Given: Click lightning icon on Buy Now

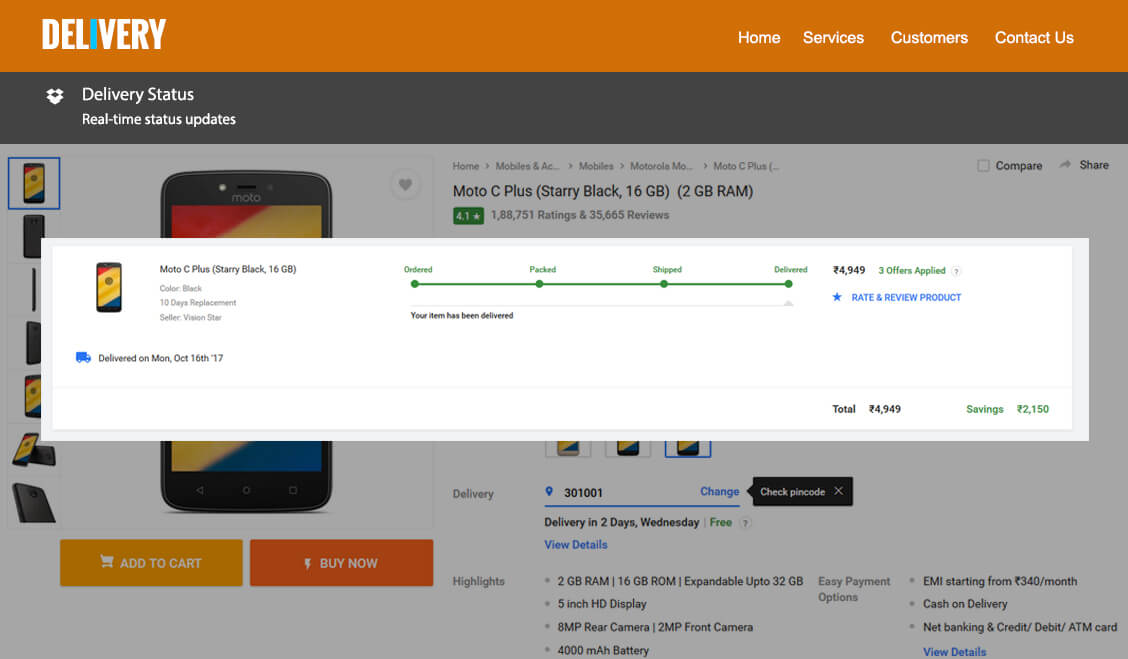Looking at the screenshot, I should tap(307, 563).
